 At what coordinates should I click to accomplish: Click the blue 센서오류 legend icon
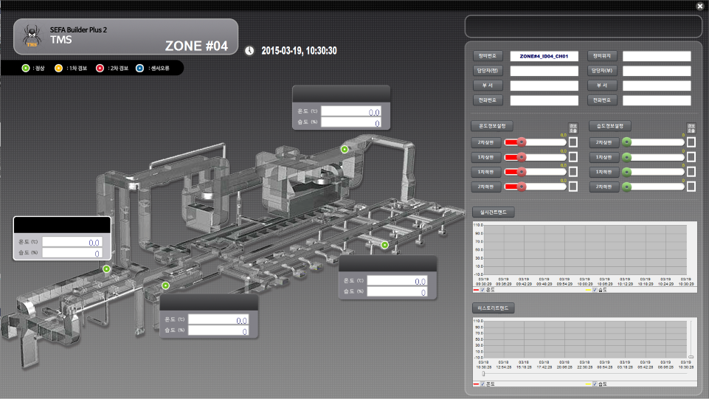coord(140,68)
